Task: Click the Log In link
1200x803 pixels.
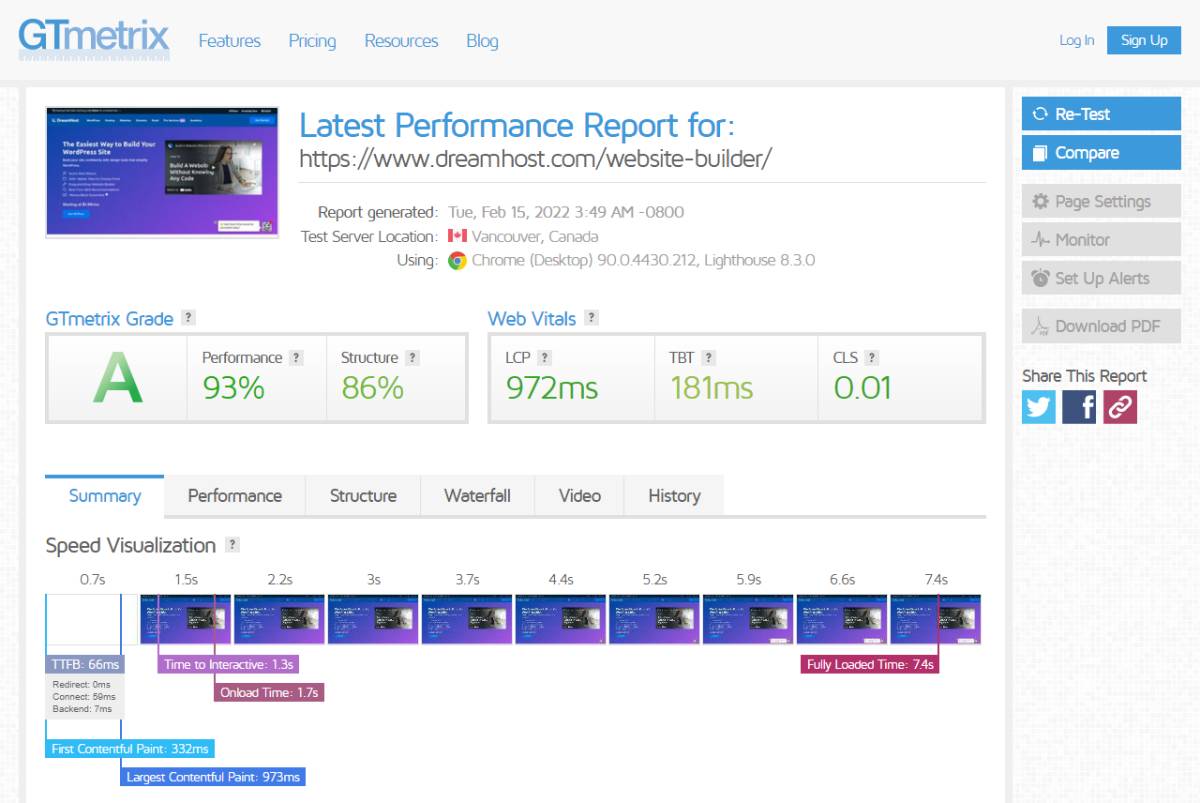Action: pos(1076,40)
